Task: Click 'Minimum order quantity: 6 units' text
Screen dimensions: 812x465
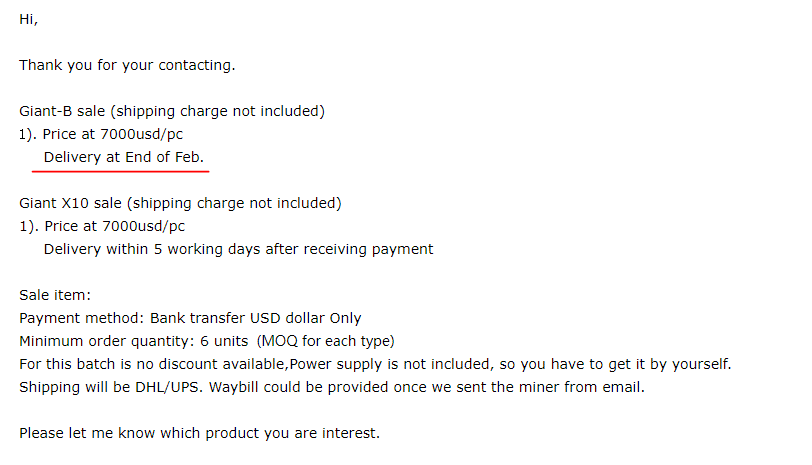Action: coord(134,341)
